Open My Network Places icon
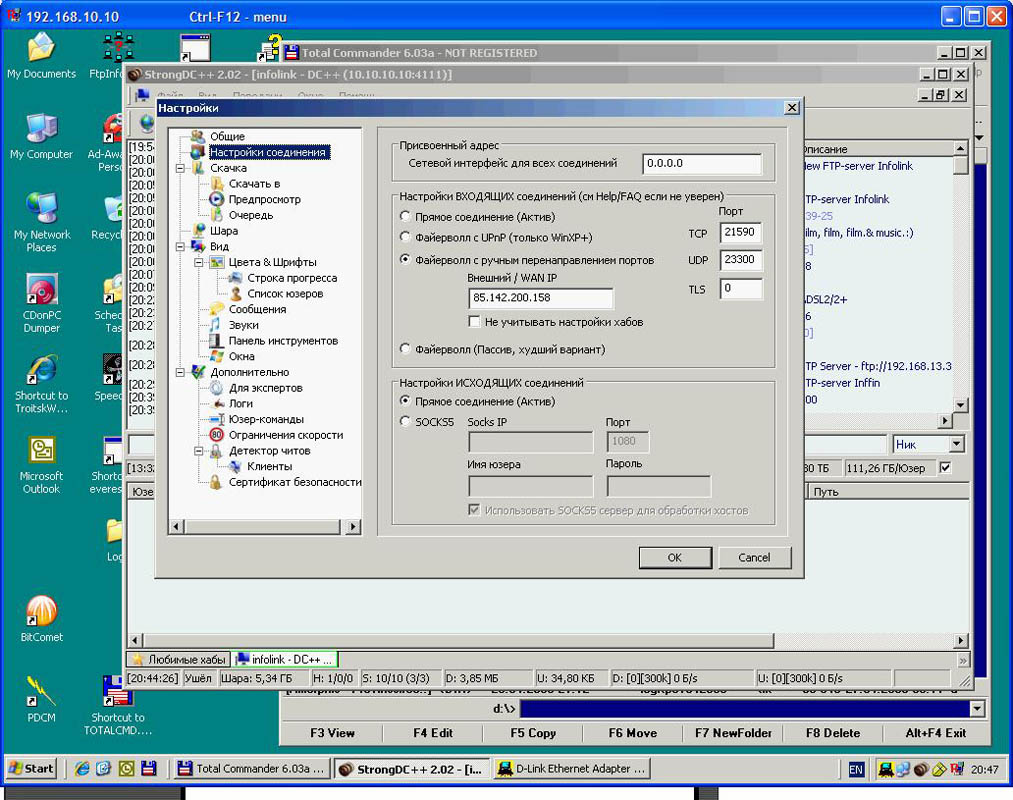1013x800 pixels. click(41, 222)
